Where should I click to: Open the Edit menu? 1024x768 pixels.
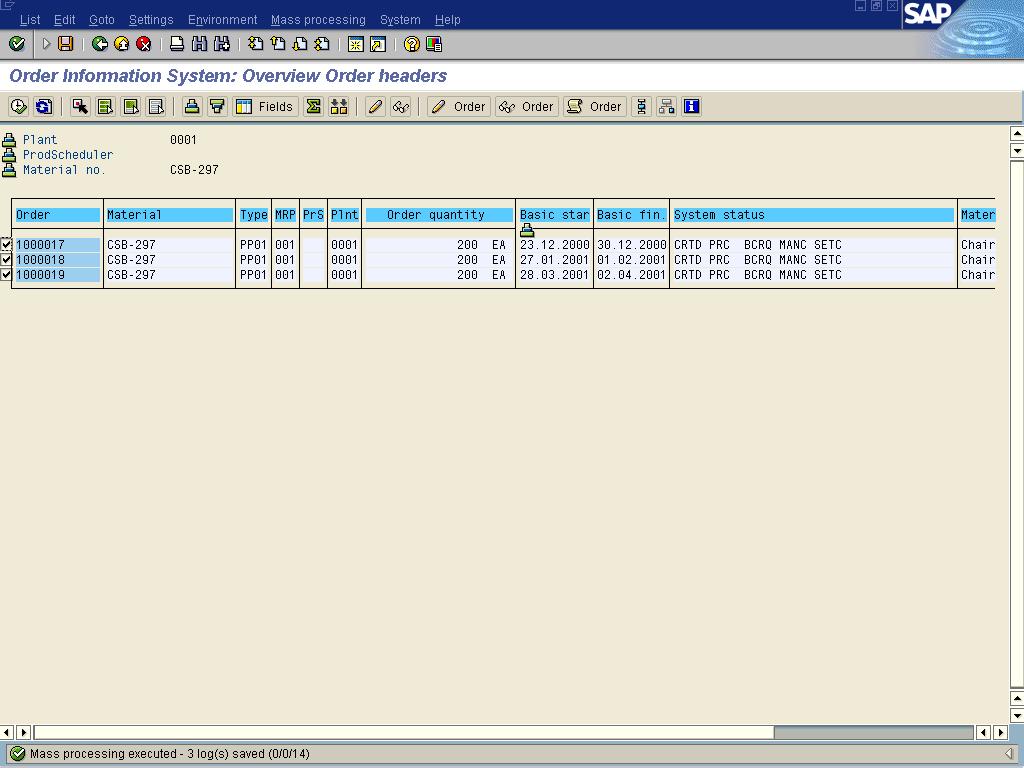click(65, 20)
